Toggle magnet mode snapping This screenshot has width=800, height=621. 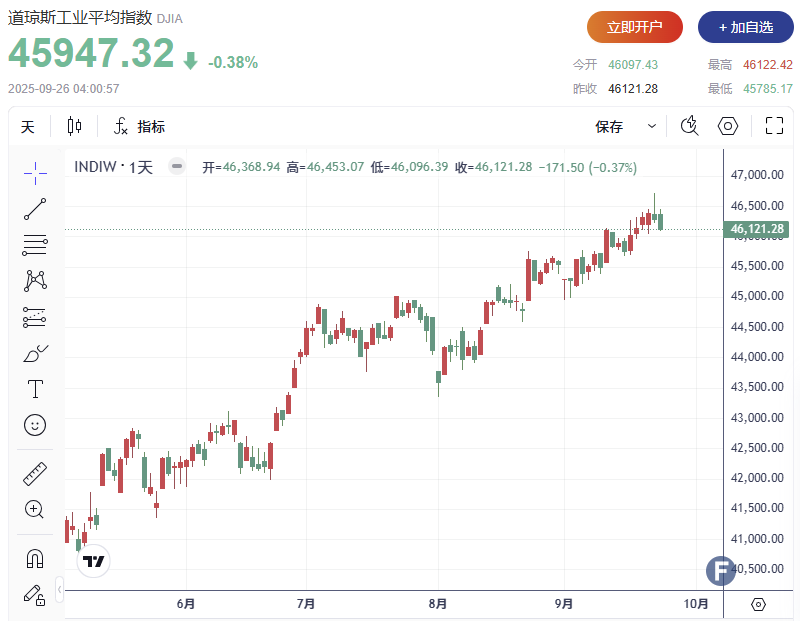pyautogui.click(x=35, y=559)
